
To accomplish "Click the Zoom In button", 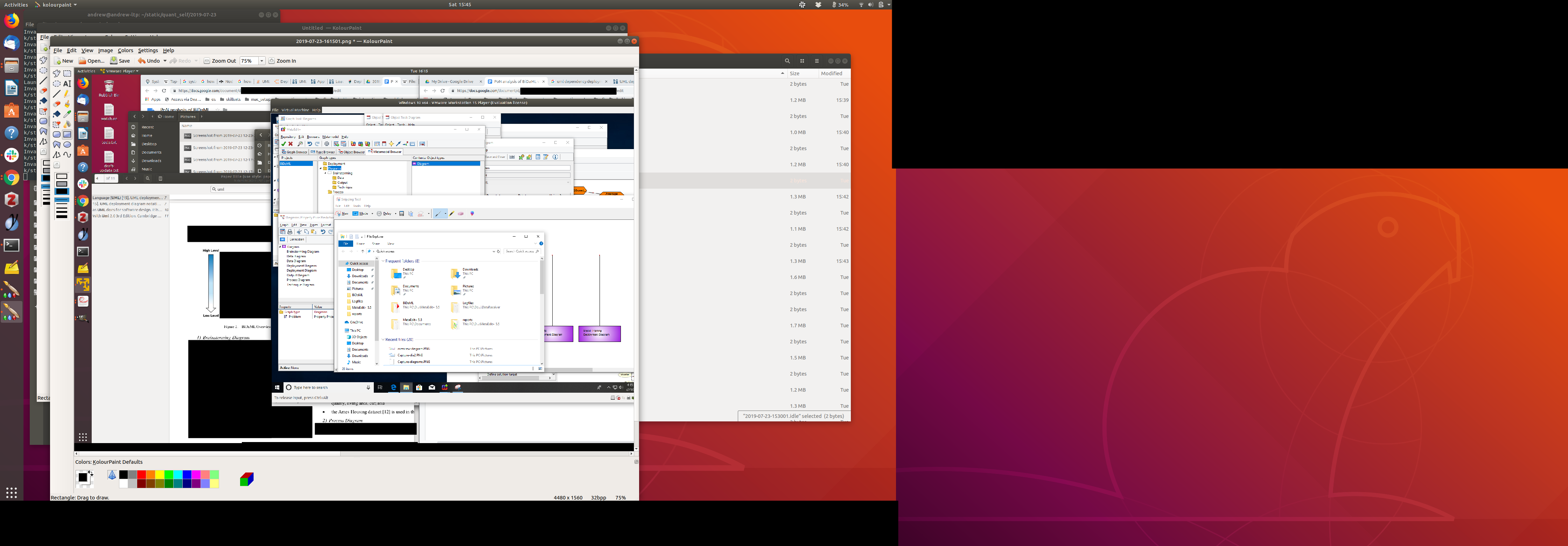I will point(282,61).
